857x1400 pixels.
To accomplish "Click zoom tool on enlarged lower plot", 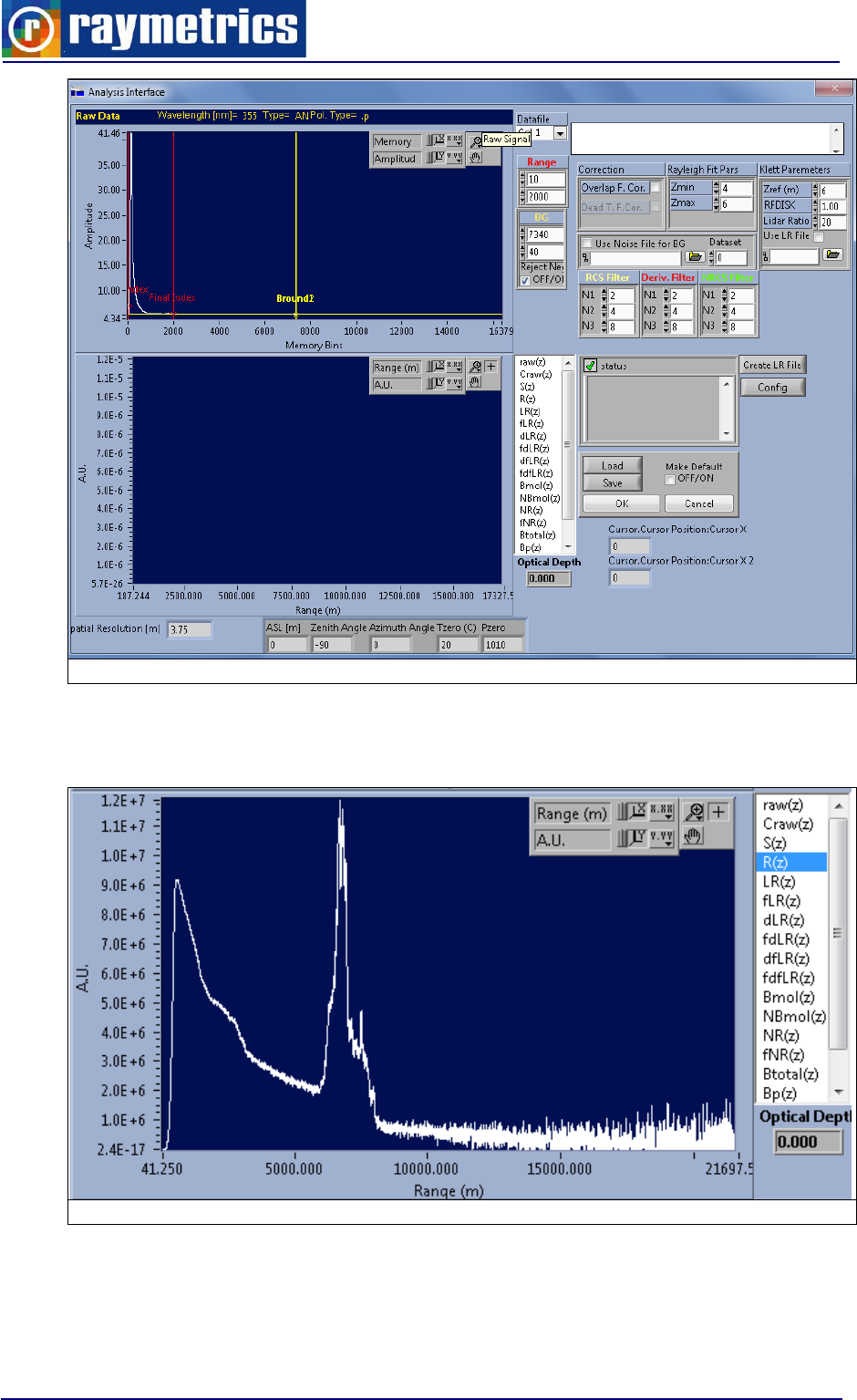I will pos(694,812).
